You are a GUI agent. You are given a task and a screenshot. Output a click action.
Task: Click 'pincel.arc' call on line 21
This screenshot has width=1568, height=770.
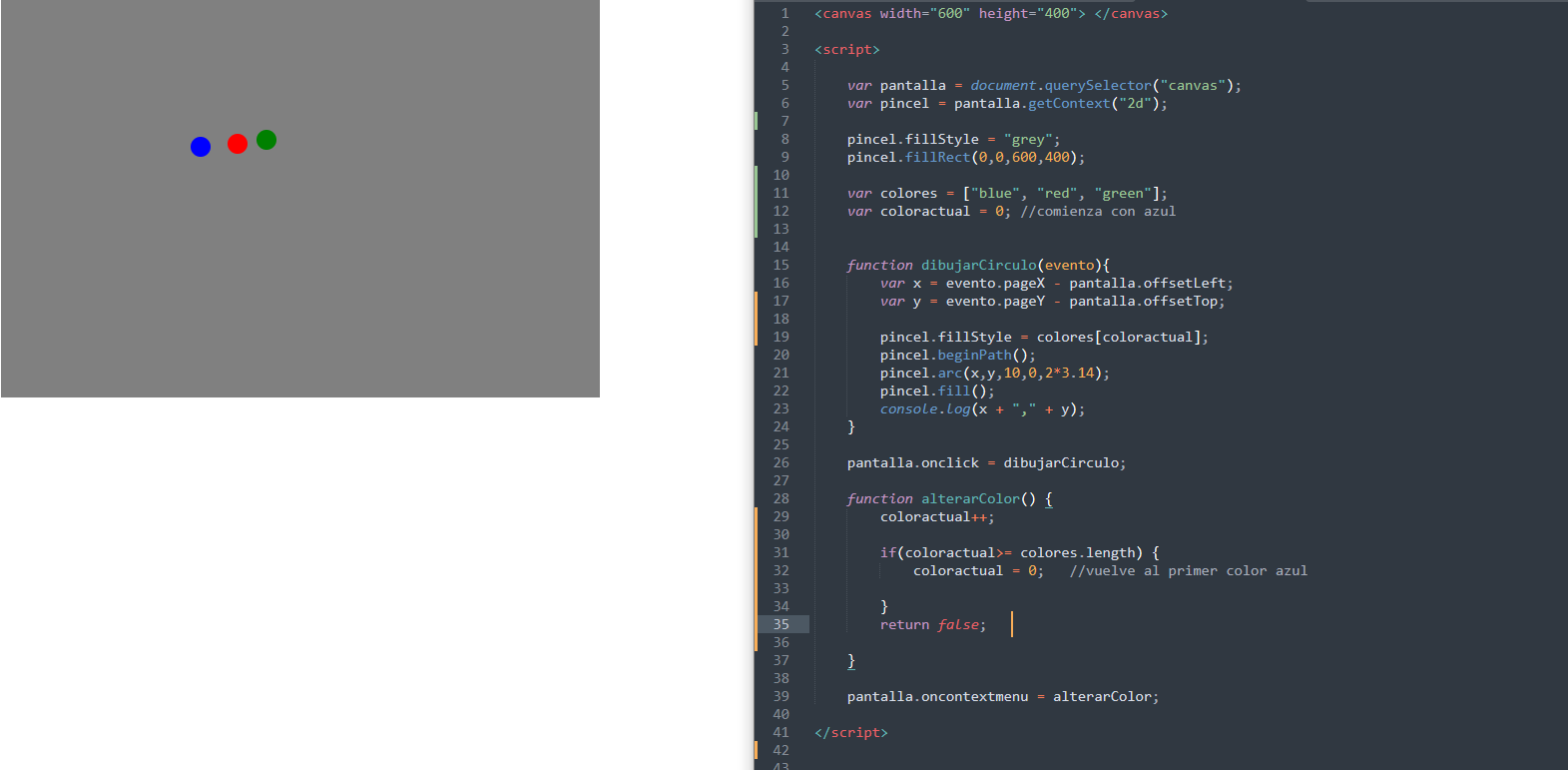tap(921, 374)
